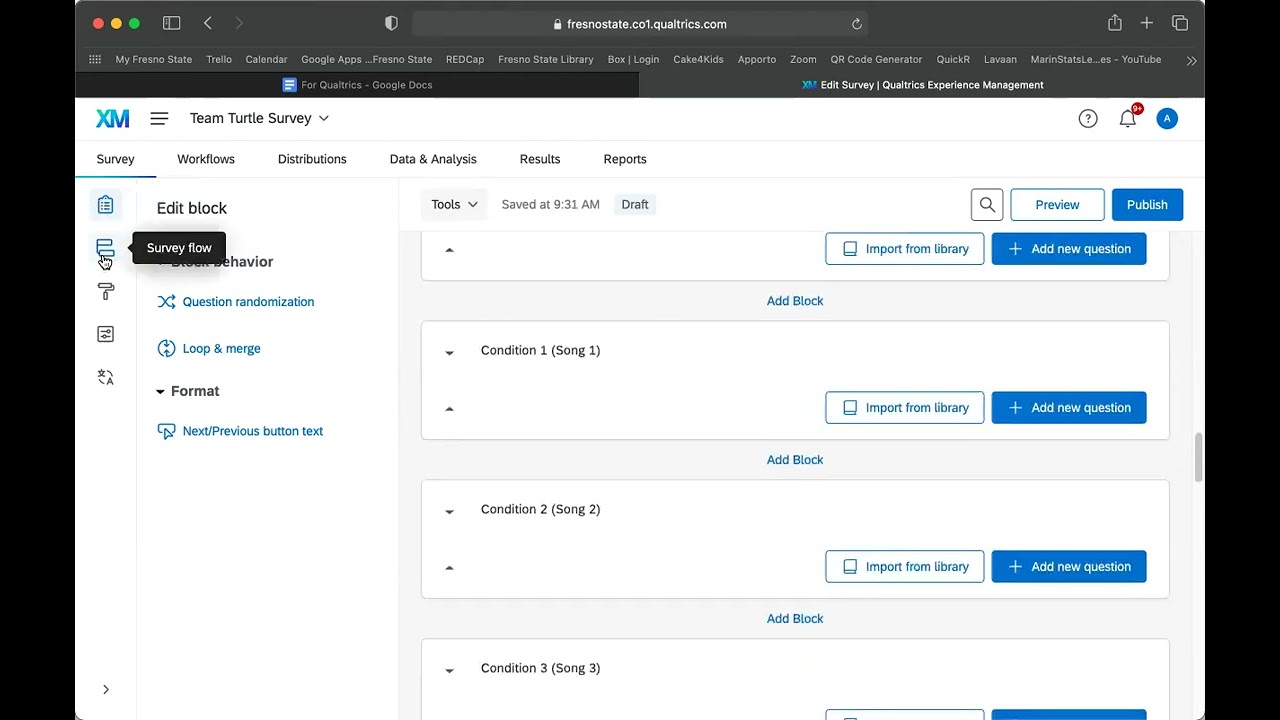This screenshot has width=1280, height=720.
Task: Open the Look and feel paint roller icon
Action: tap(105, 291)
